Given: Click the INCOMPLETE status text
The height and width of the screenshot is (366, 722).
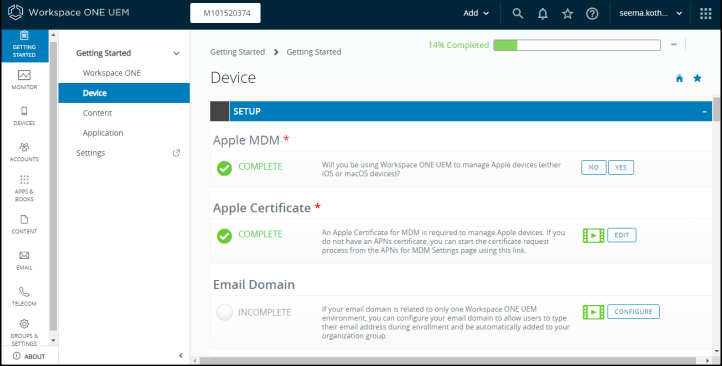Looking at the screenshot, I should 264,313.
